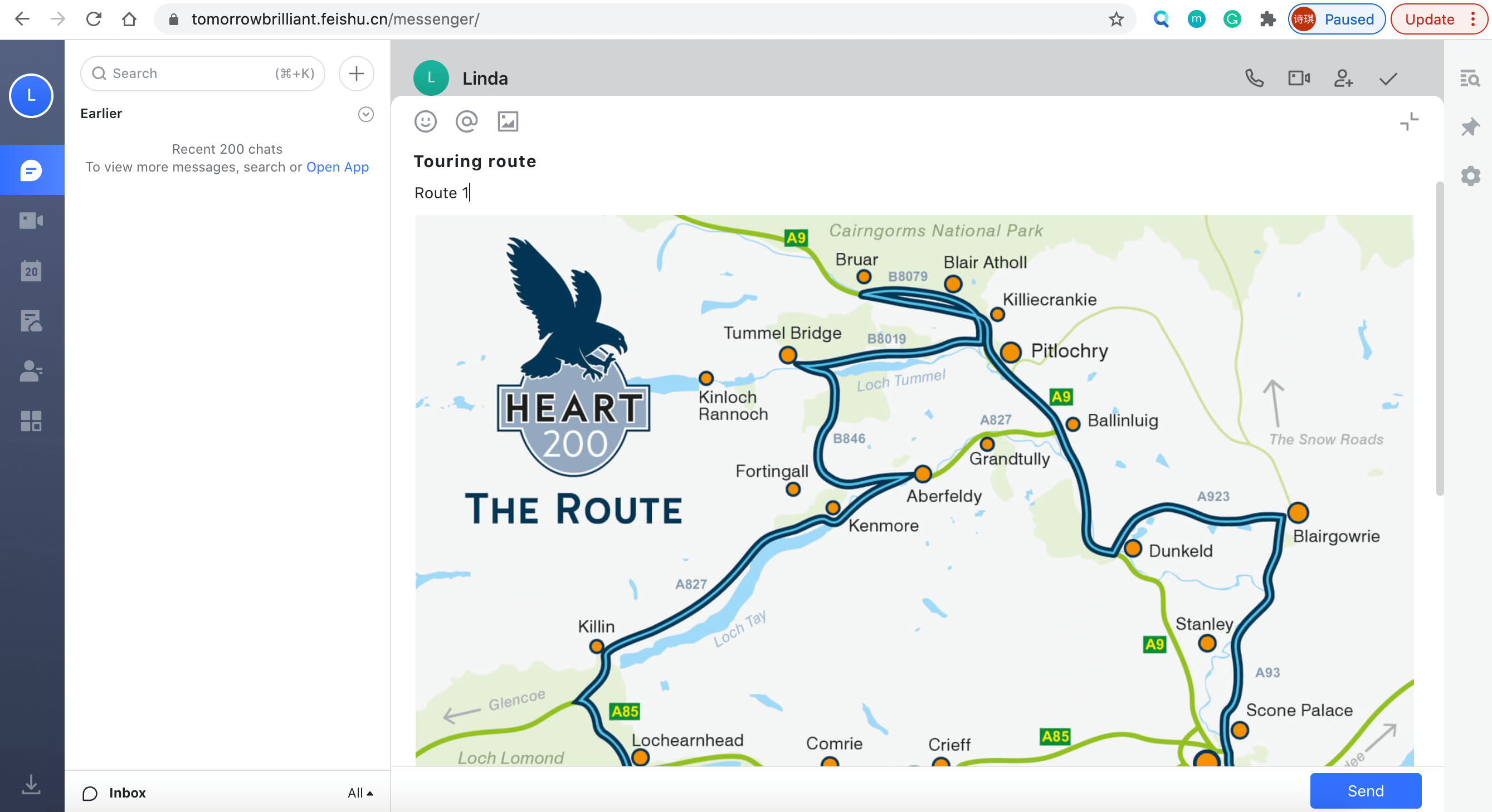1492x812 pixels.
Task: Click the plus button to create new
Action: [356, 74]
